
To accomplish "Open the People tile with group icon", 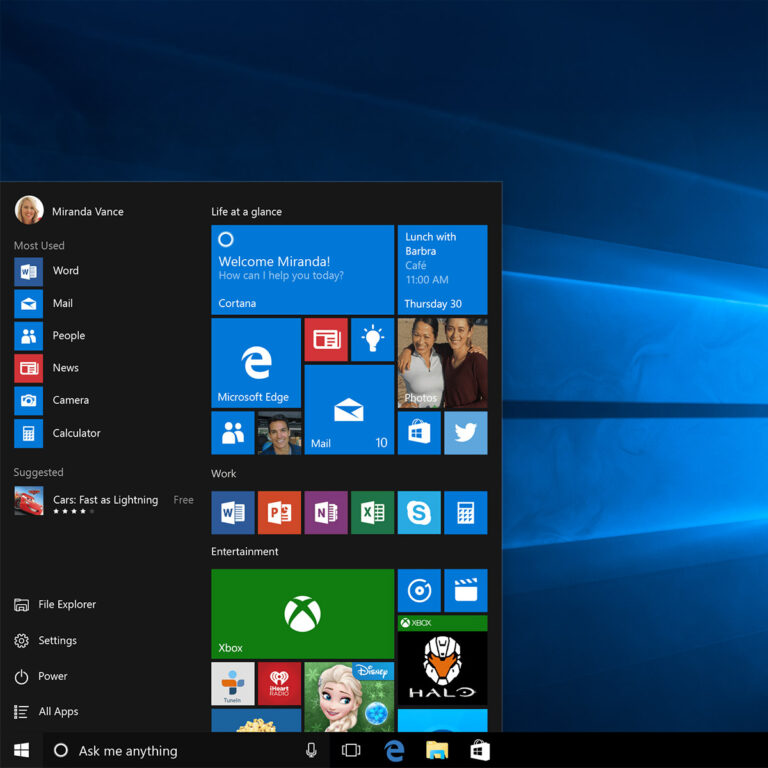I will coord(233,433).
